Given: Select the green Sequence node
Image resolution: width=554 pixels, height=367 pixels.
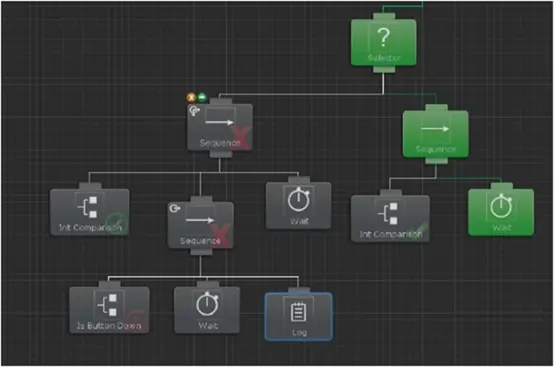Looking at the screenshot, I should (435, 134).
